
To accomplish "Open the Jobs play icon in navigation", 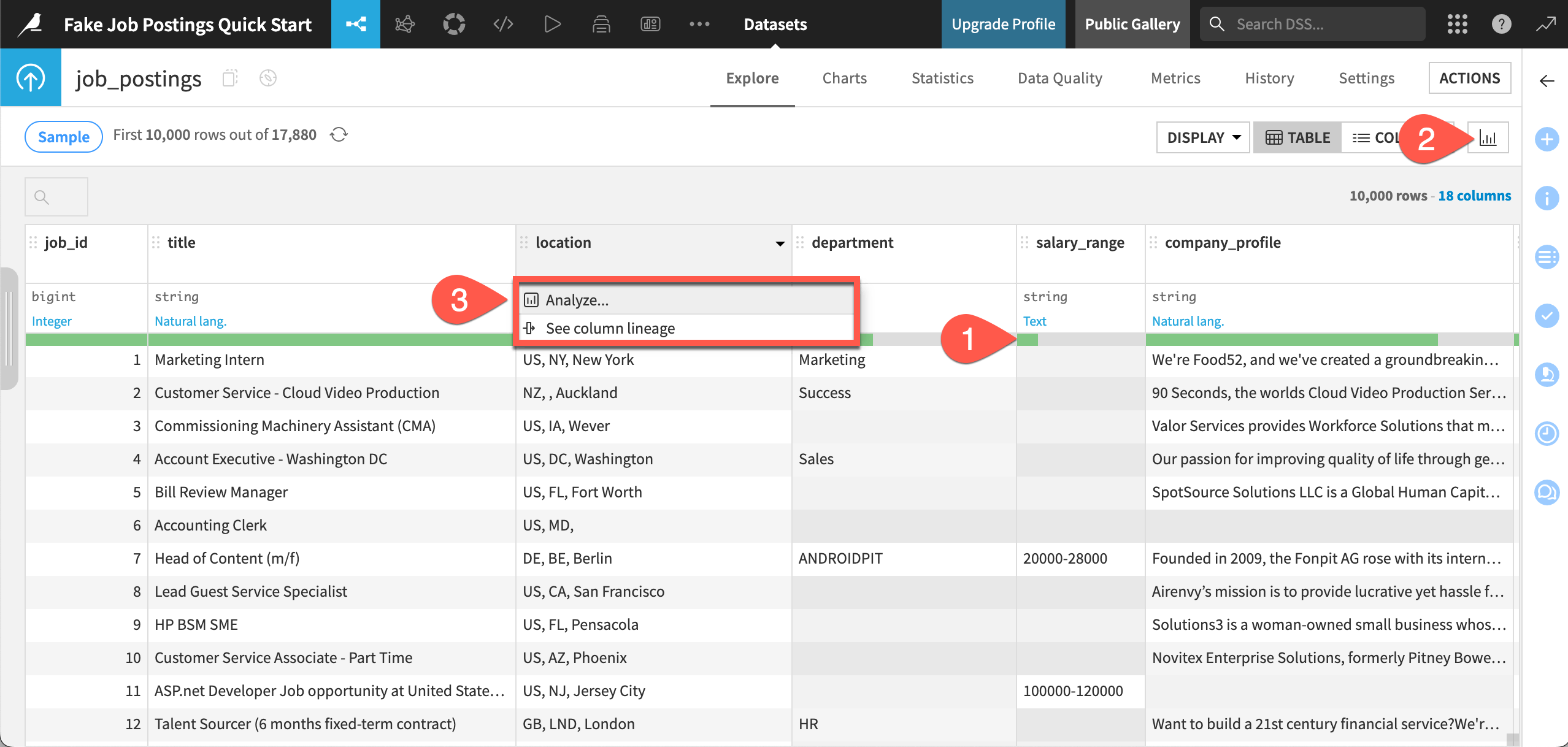I will tap(551, 25).
